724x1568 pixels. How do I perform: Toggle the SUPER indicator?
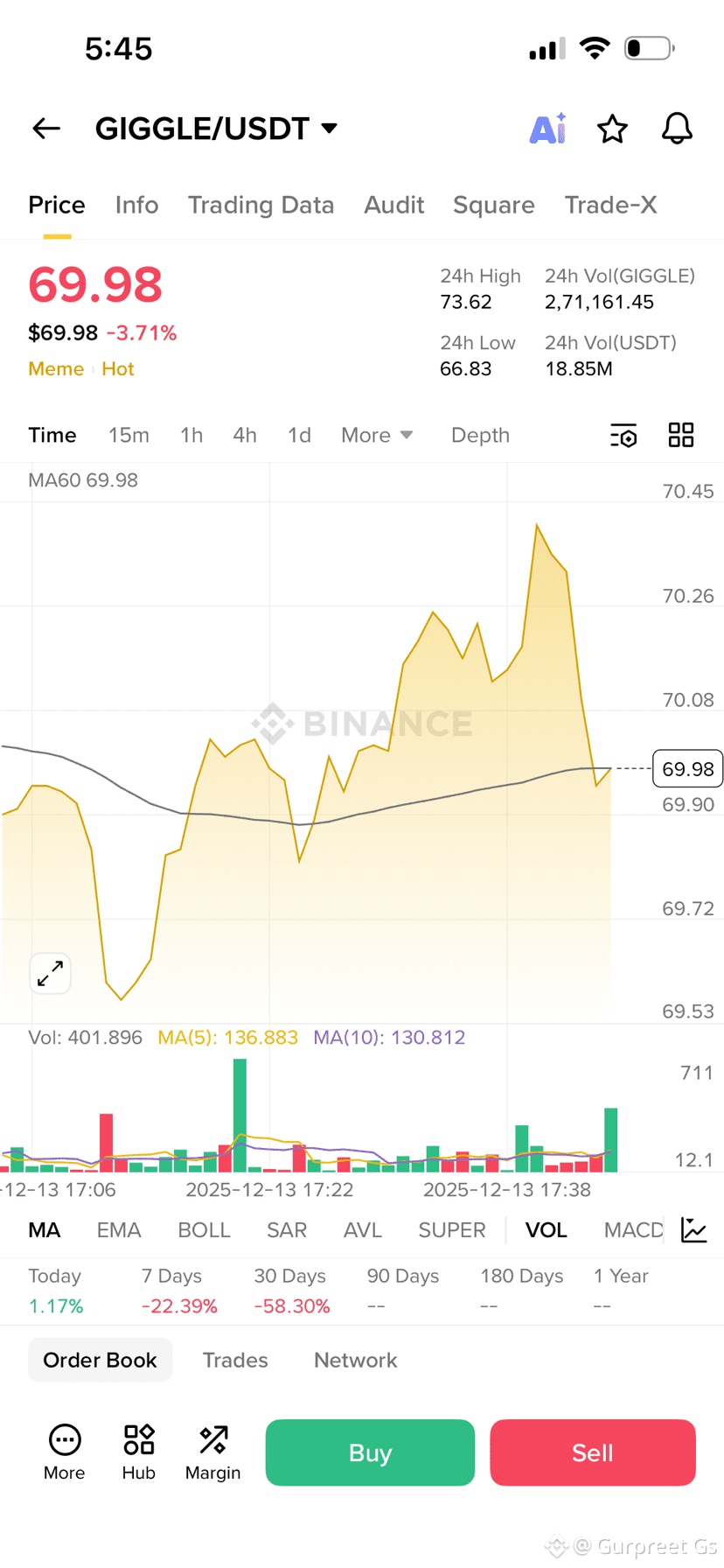pyautogui.click(x=452, y=1229)
